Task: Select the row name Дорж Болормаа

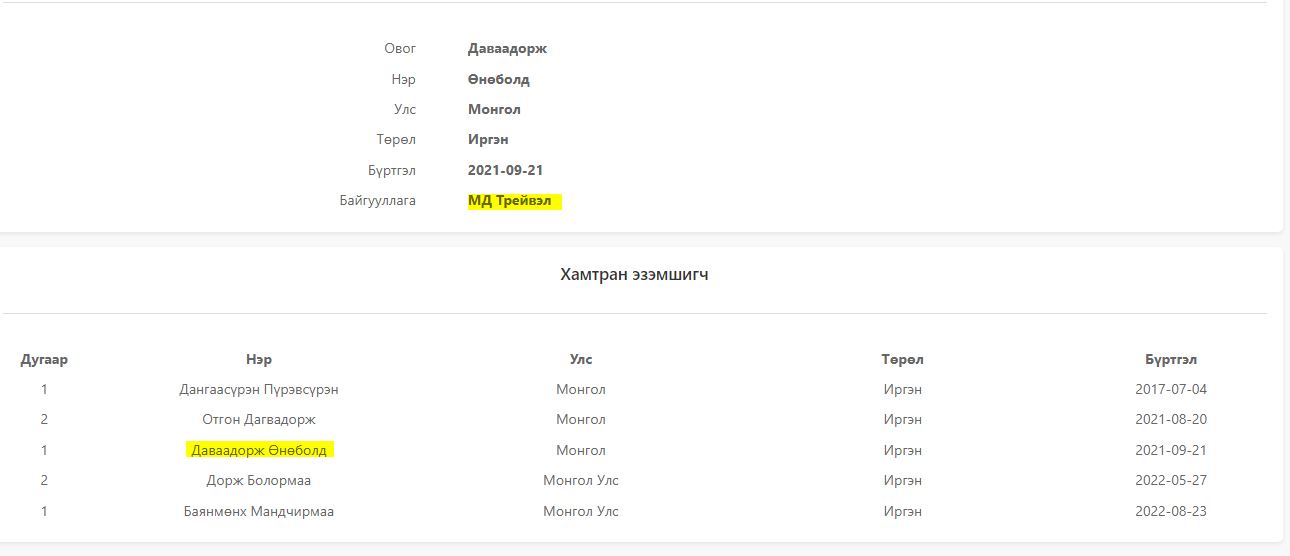Action: click(259, 480)
